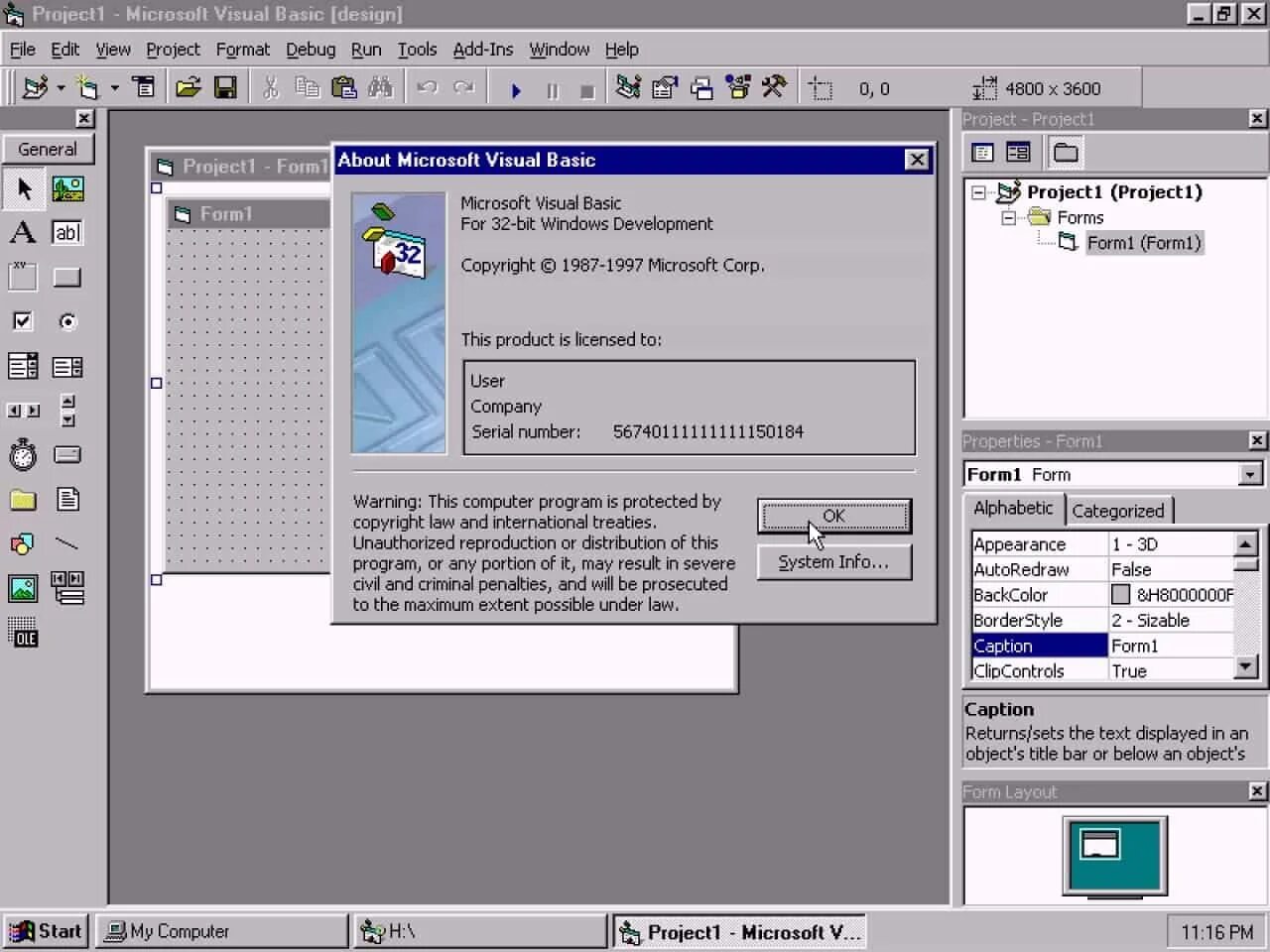The height and width of the screenshot is (952, 1270).
Task: Click the System Info button
Action: [833, 562]
